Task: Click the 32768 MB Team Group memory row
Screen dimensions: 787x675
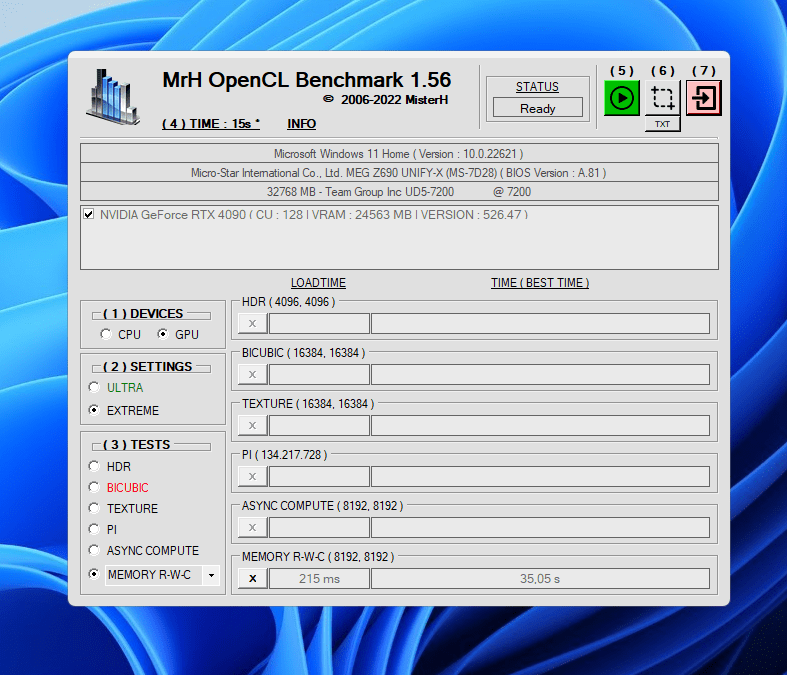Action: point(399,192)
